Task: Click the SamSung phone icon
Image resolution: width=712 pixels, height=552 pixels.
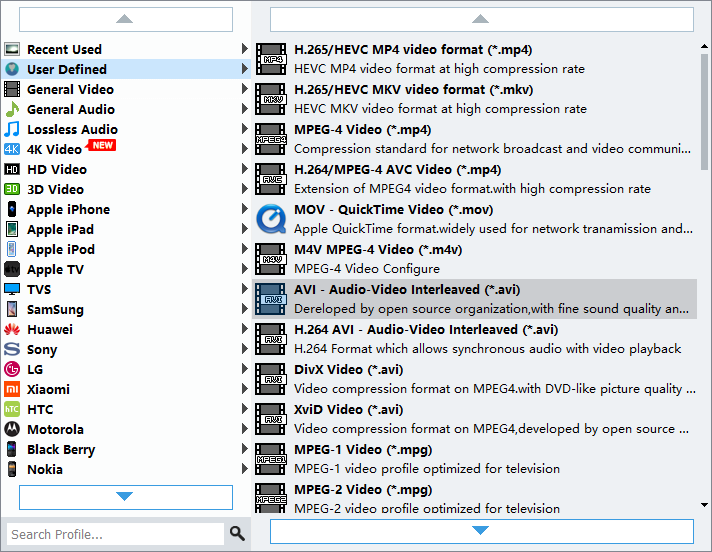Action: coord(12,309)
